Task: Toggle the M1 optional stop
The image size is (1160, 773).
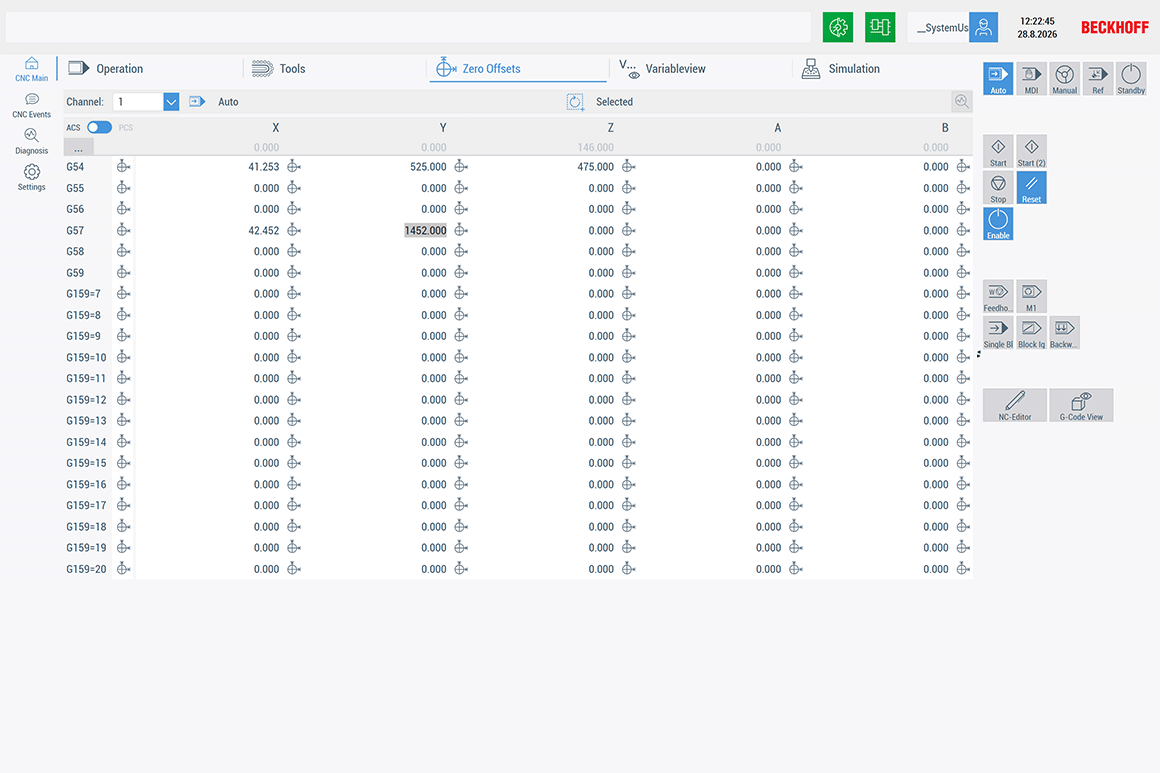Action: 1031,296
